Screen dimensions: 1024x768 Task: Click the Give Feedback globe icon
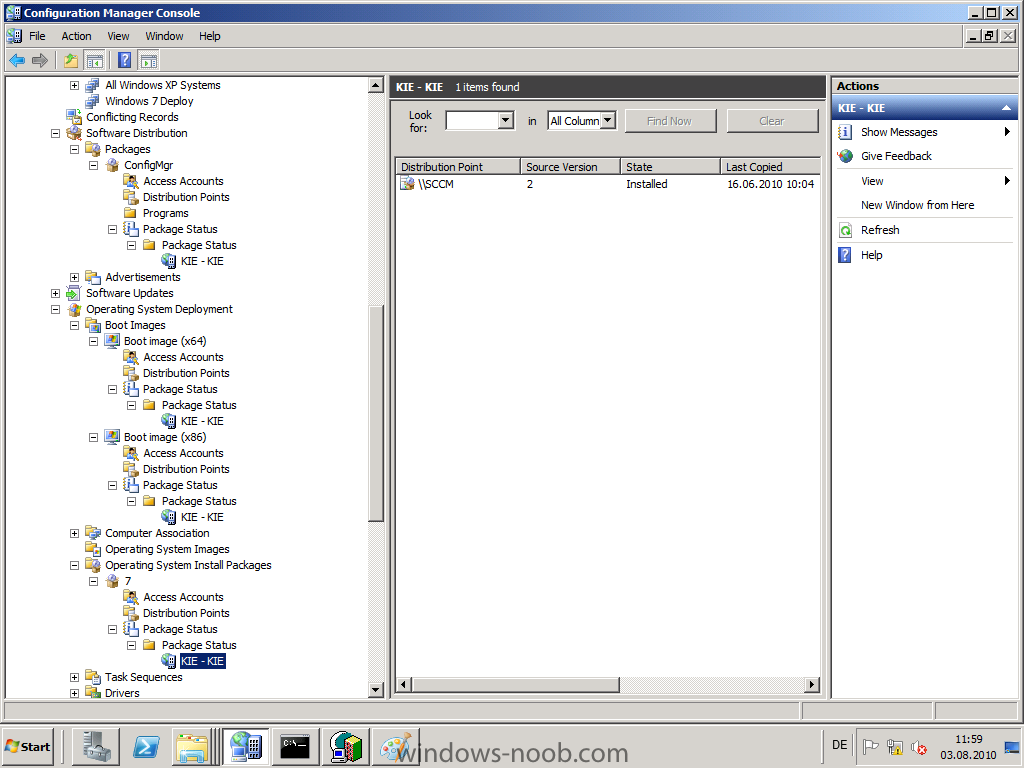coord(846,156)
